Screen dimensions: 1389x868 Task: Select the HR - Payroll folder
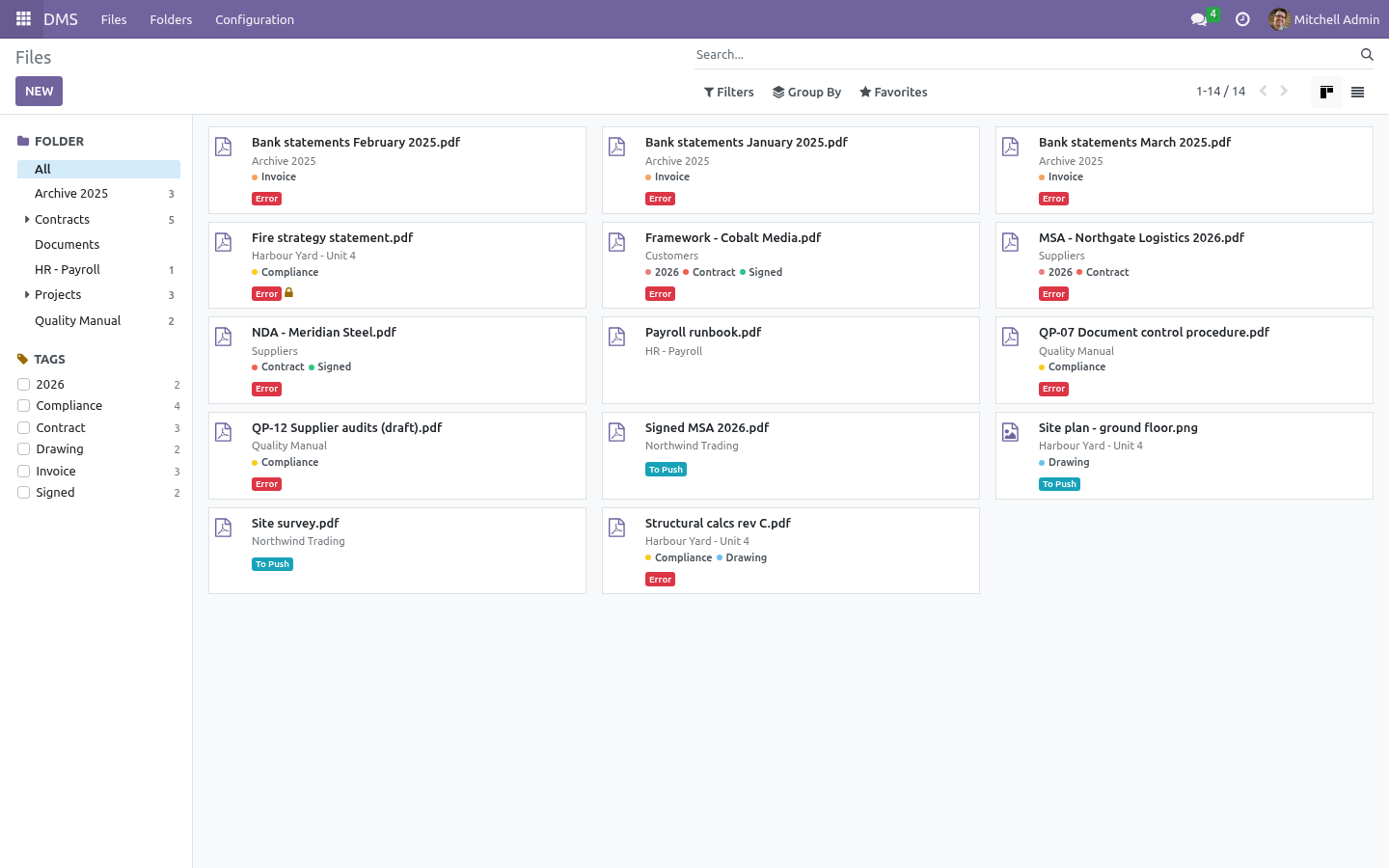click(98, 270)
